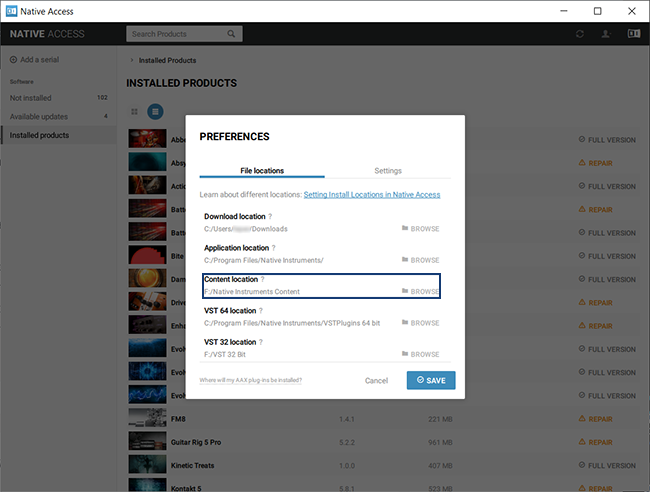Select FM8 product thumbnail
Screen dimensions: 650x492
(147, 418)
